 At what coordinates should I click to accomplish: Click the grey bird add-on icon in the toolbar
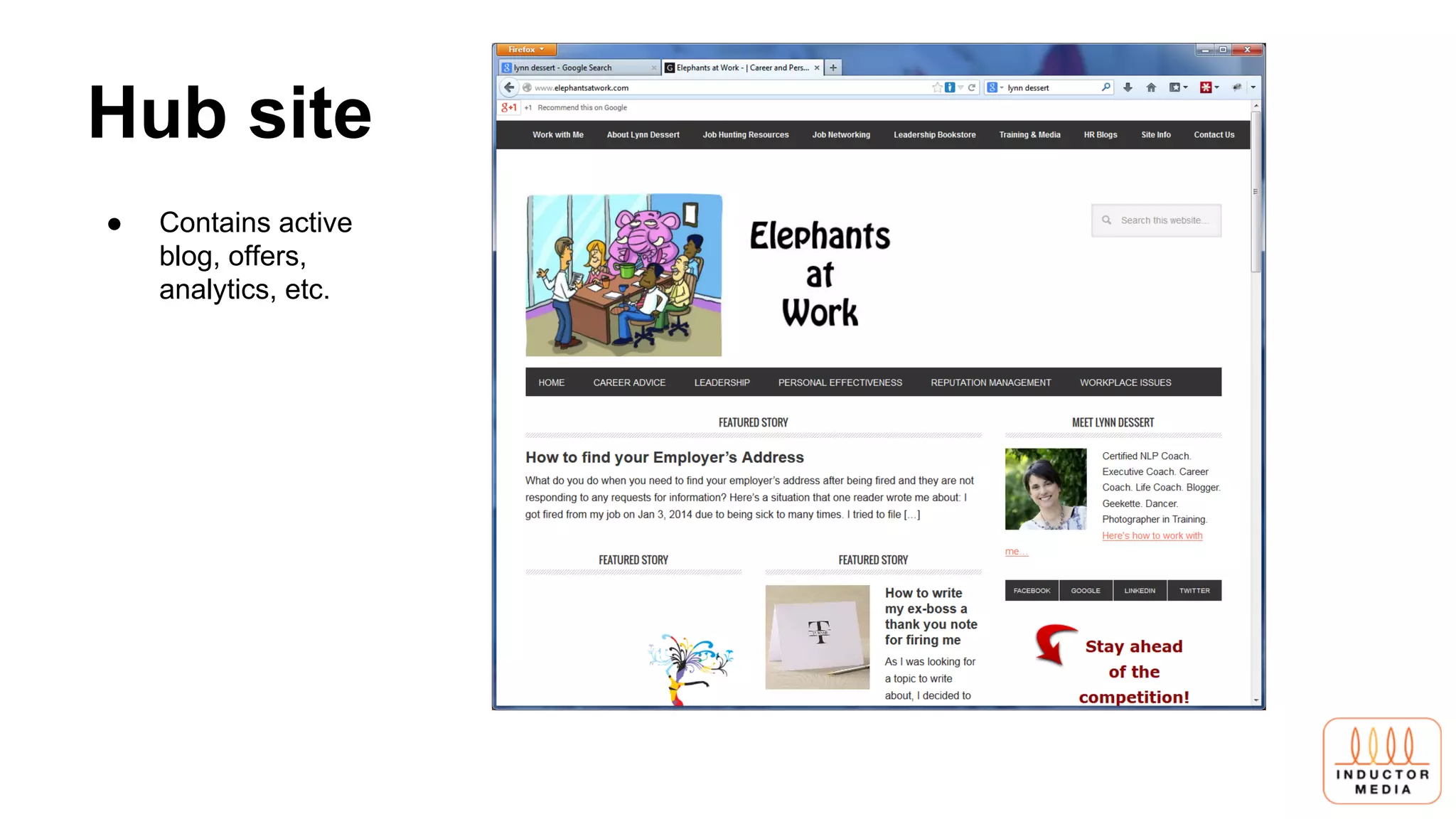pos(1237,87)
